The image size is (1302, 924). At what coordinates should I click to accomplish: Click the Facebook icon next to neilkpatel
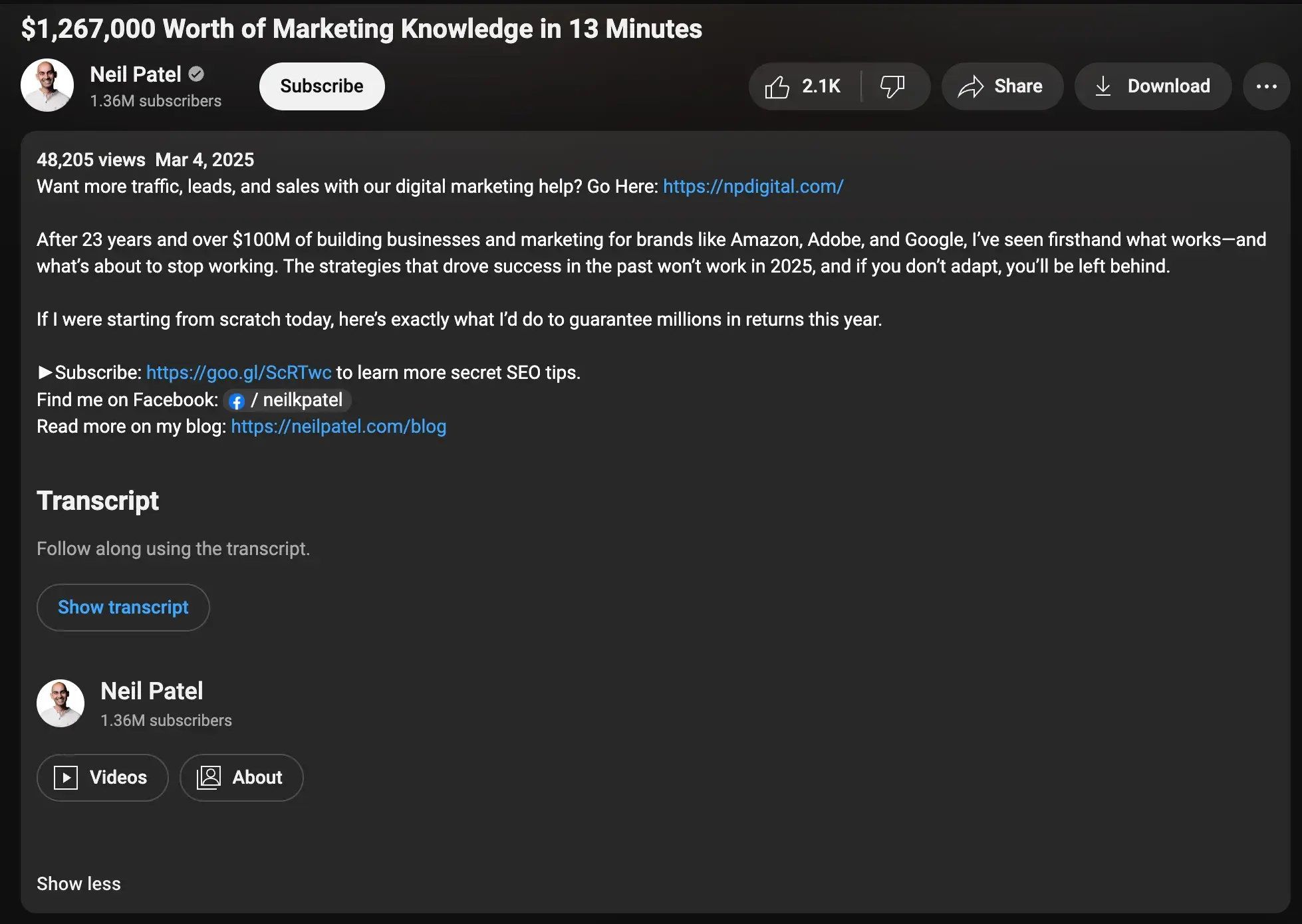236,401
